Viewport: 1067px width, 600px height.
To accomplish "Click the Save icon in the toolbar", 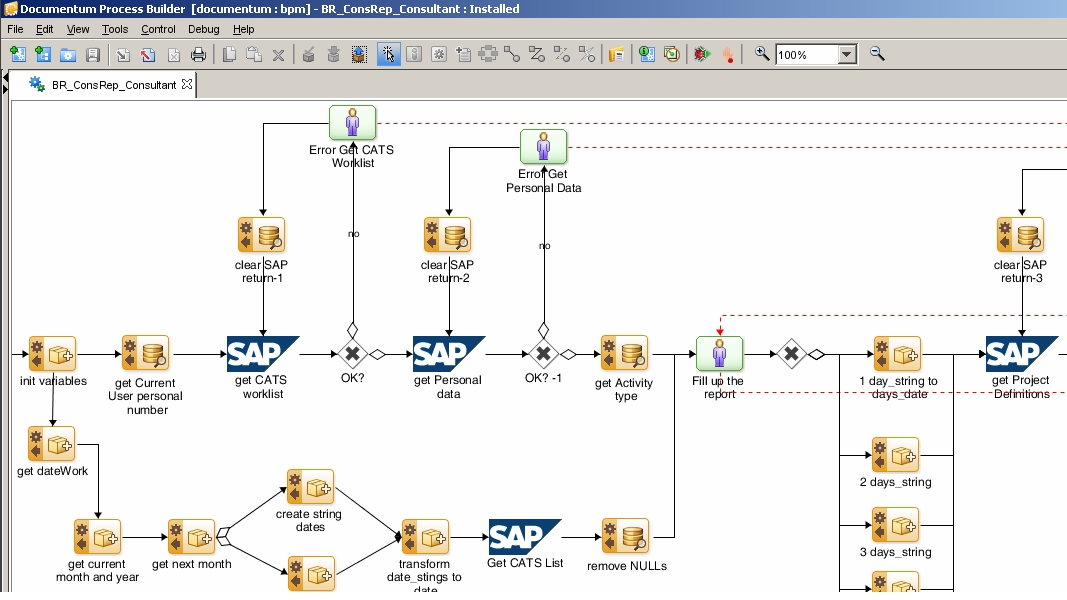I will [93, 55].
